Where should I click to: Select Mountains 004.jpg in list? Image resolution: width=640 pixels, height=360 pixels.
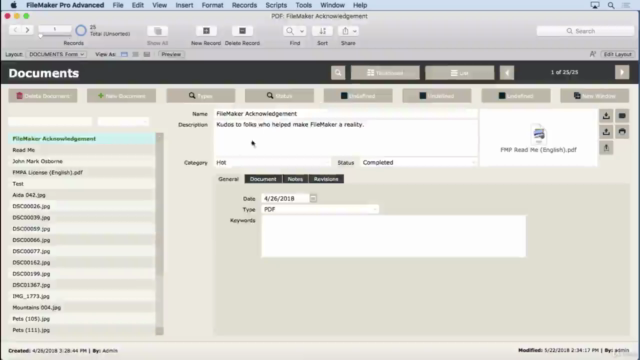tap(82, 308)
